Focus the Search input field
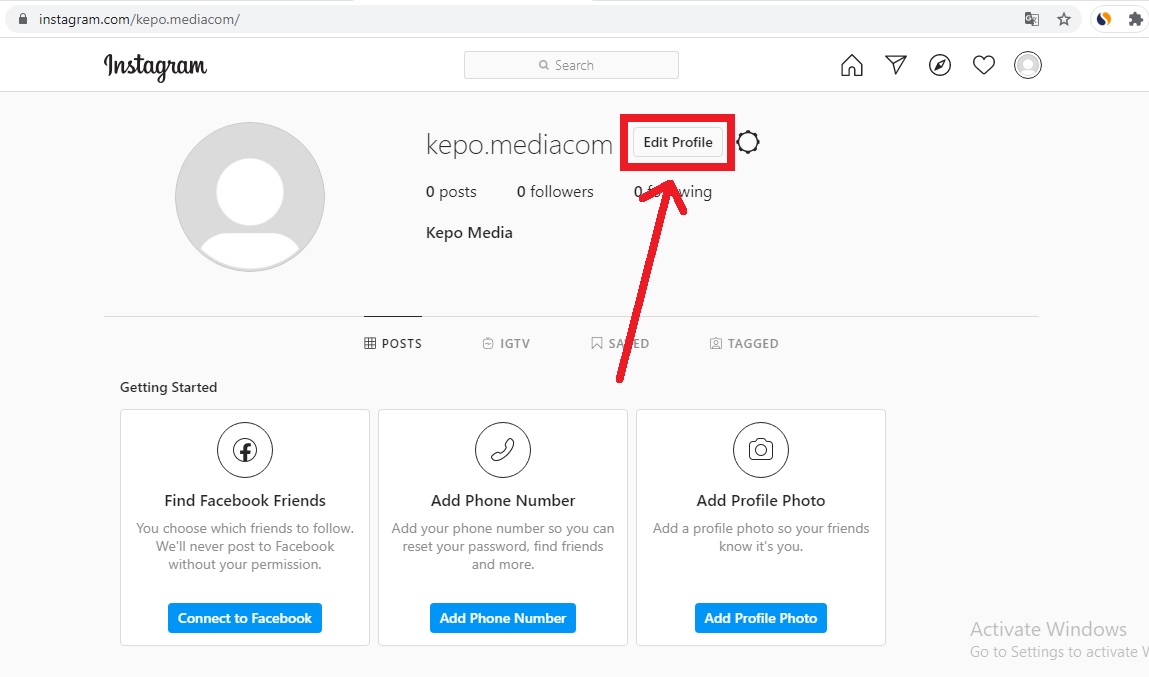 coord(572,65)
